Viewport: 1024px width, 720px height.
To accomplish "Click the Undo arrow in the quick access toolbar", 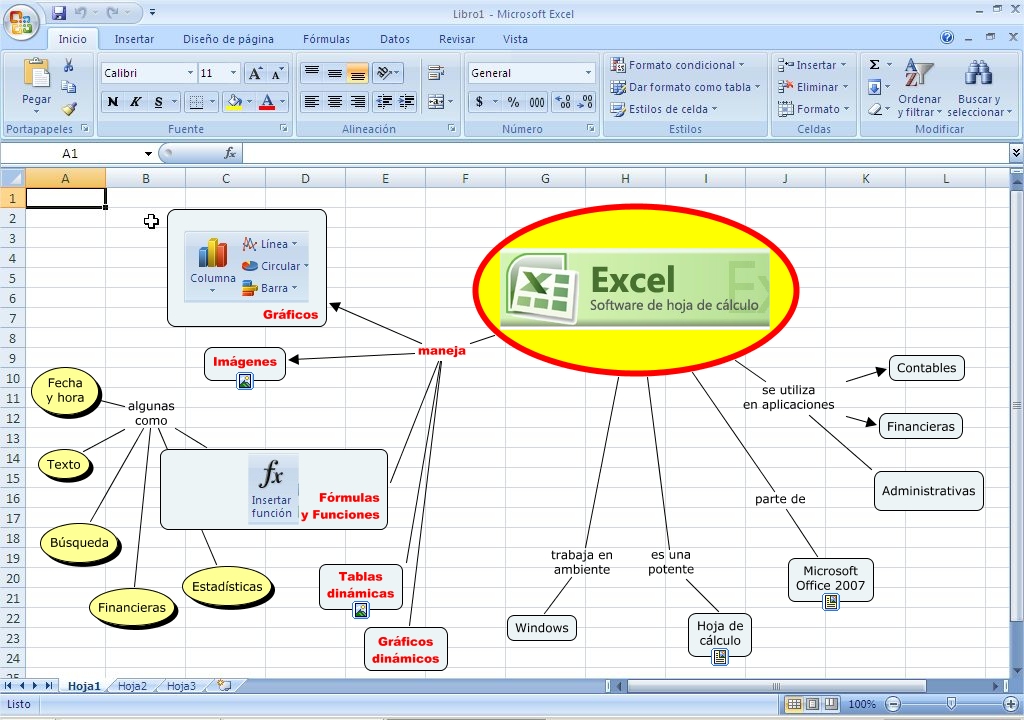I will coord(80,12).
